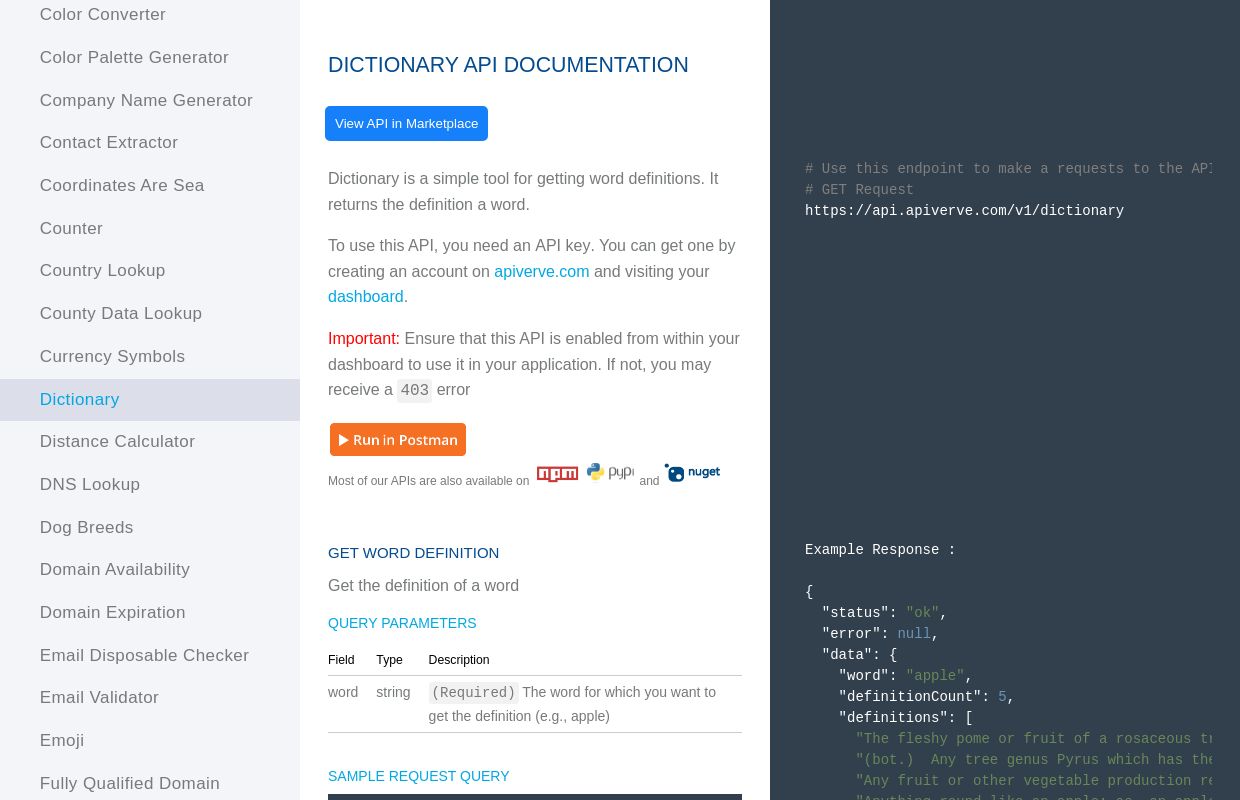The image size is (1240, 800).
Task: Navigate to Email Disposable Checker
Action: point(150,656)
